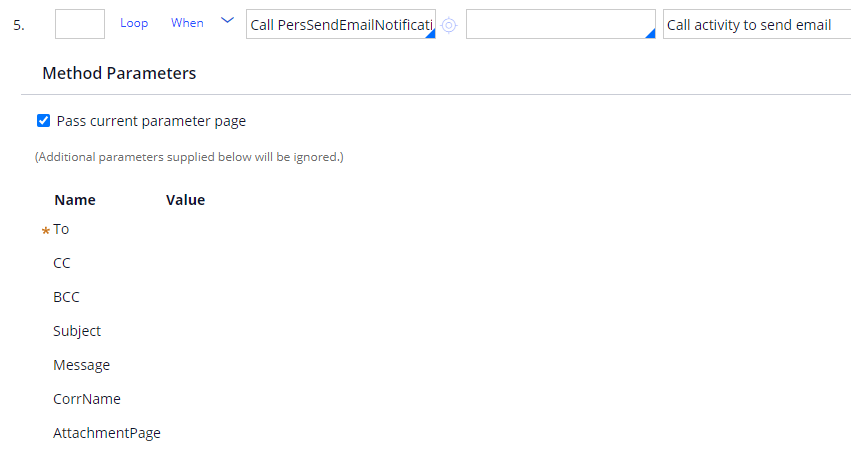Collapse step 5 with the chevron arrow

coord(227,21)
